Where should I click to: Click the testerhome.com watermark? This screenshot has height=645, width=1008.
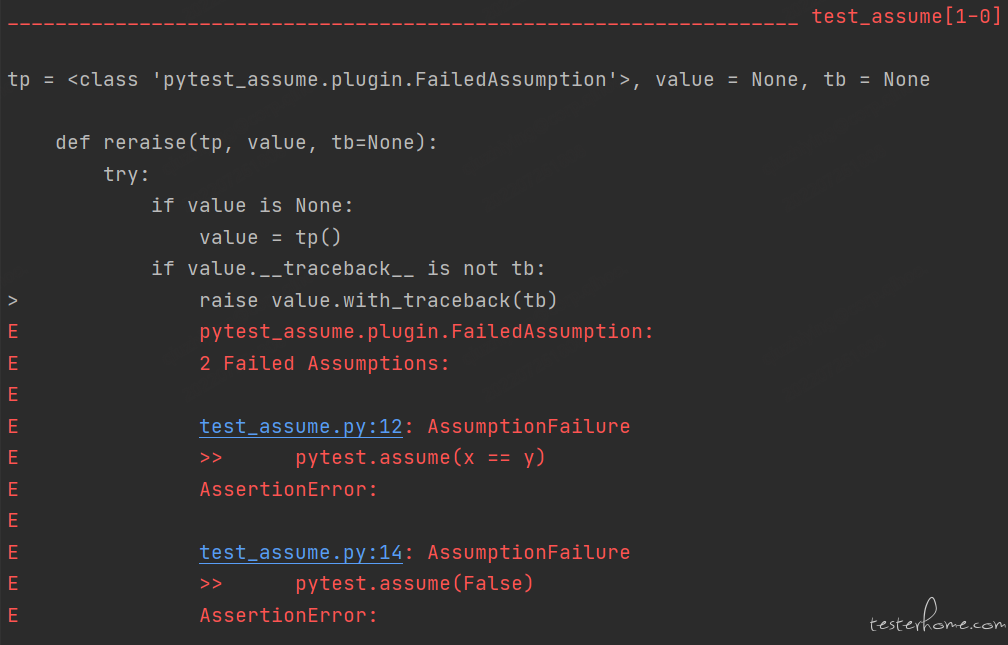pos(937,618)
